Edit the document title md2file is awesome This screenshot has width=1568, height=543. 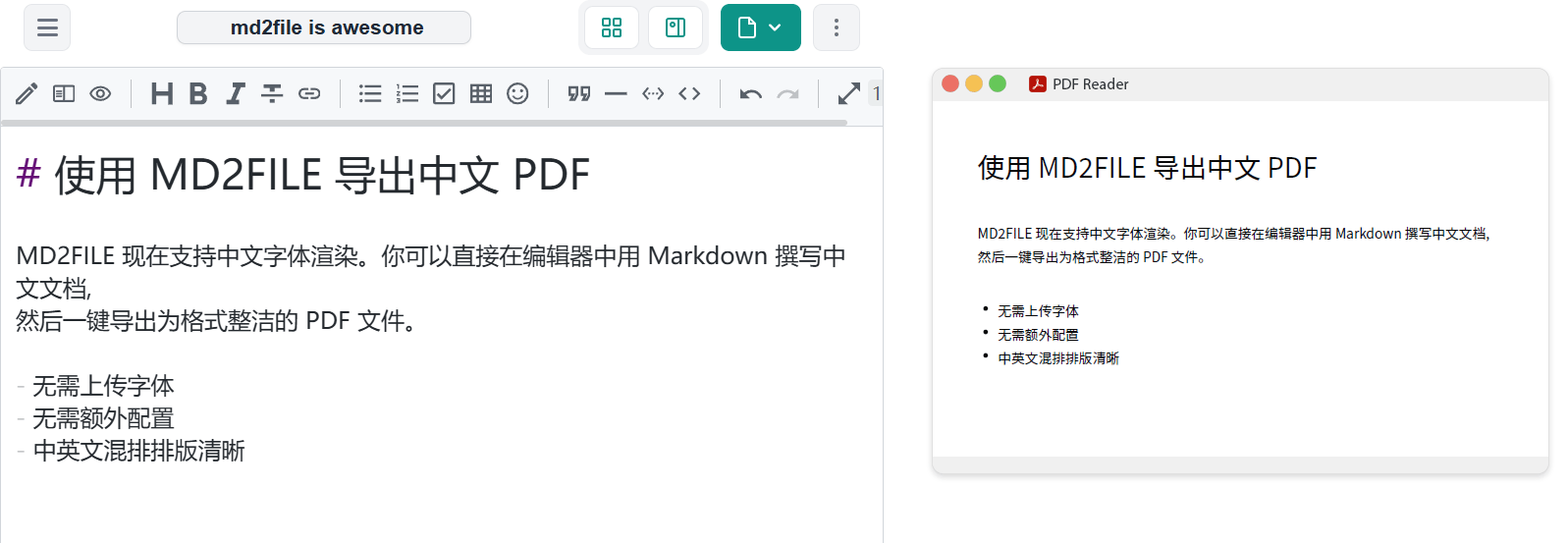[324, 27]
